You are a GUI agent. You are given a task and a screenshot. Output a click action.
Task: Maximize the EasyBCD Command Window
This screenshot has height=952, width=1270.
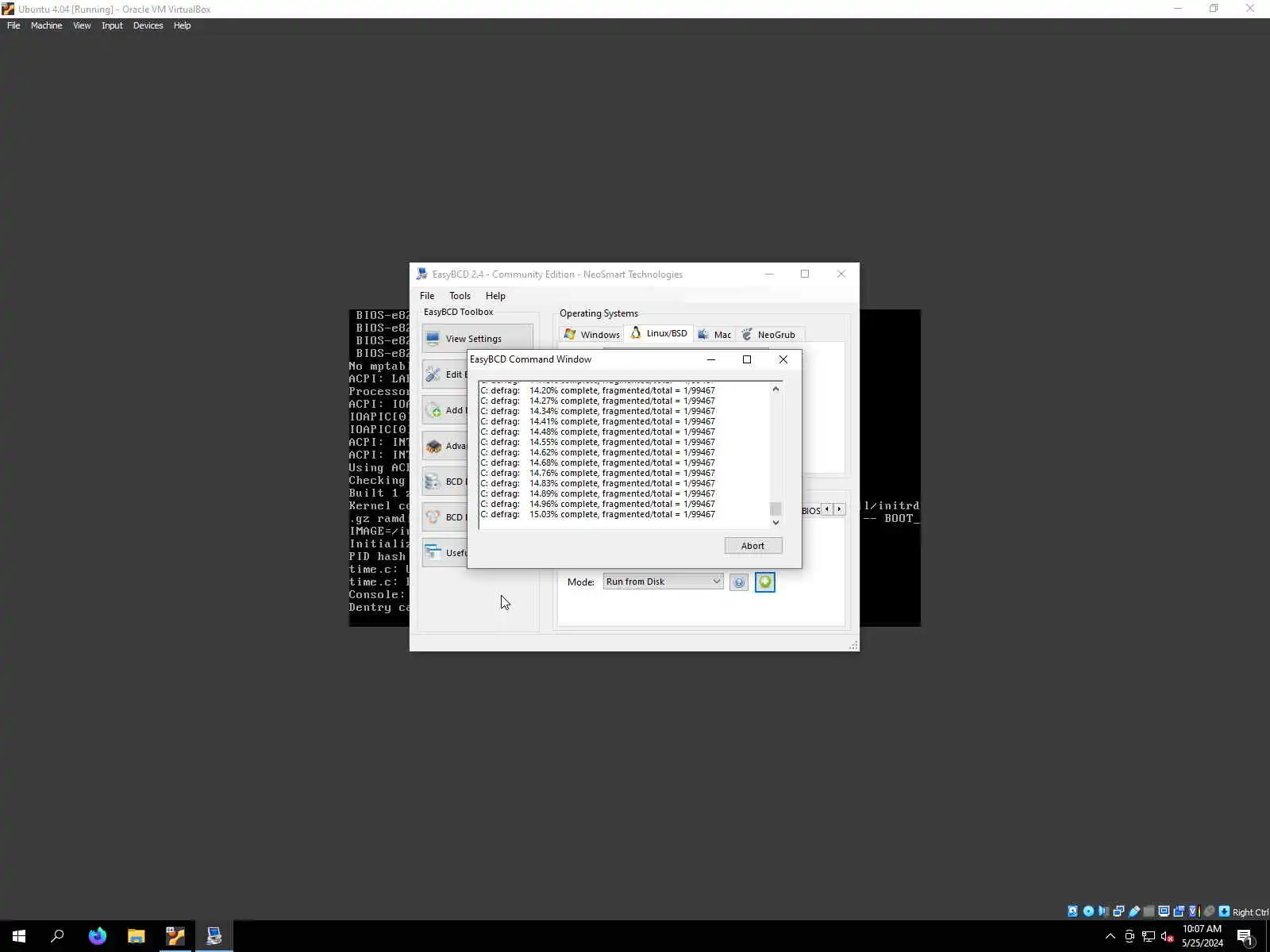(747, 359)
